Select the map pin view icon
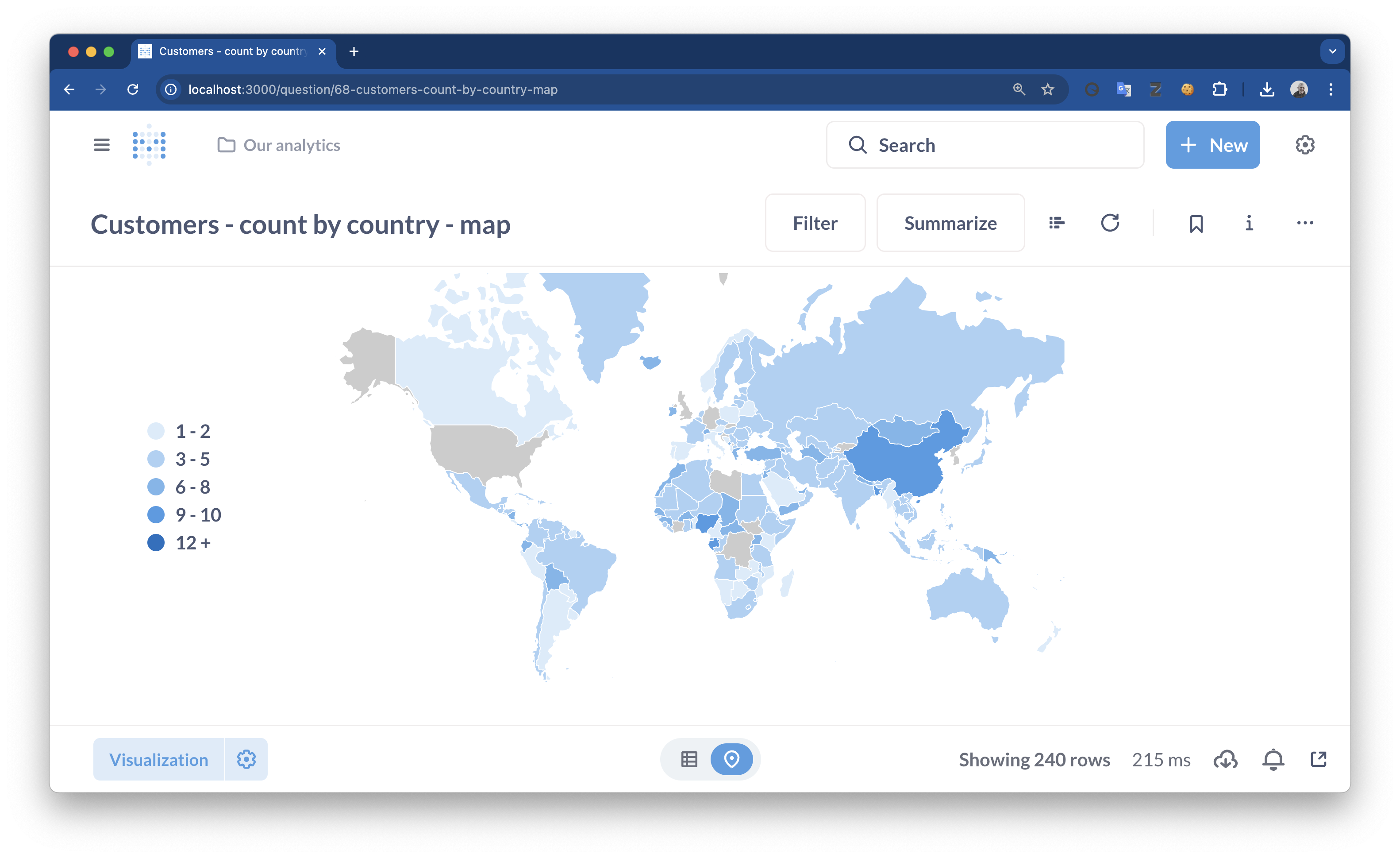 pos(732,759)
